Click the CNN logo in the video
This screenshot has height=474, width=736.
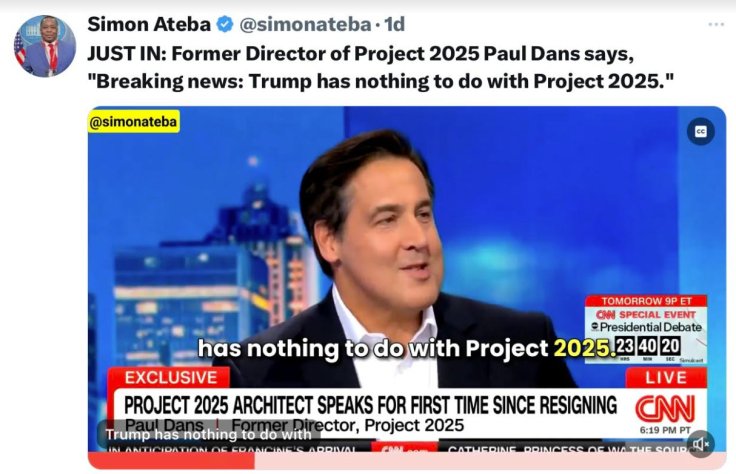(x=665, y=408)
